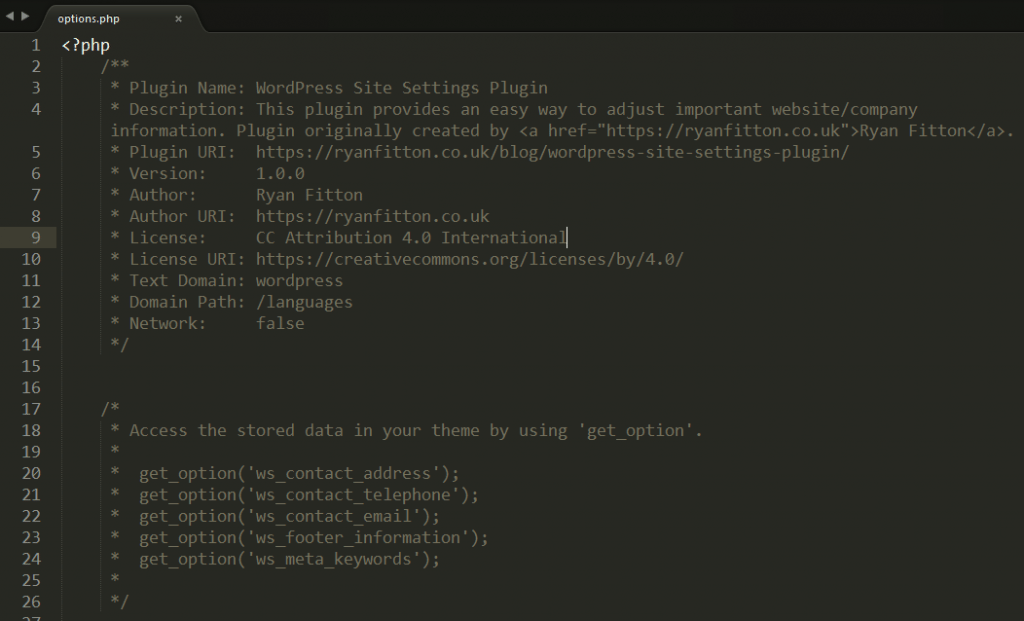Click the Plugin URI blog URL
1024x621 pixels.
coord(550,151)
